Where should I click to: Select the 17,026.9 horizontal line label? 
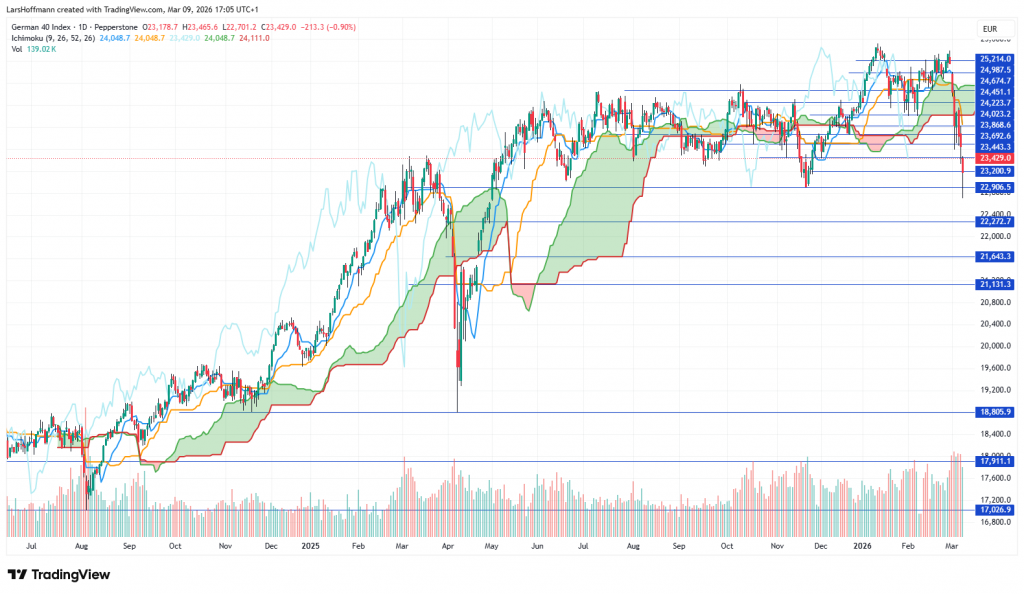[996, 510]
